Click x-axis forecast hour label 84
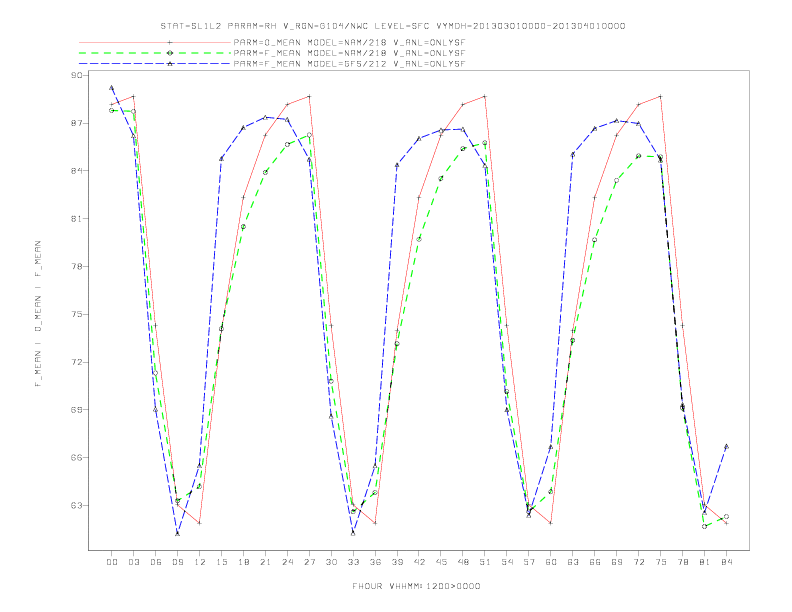 point(726,562)
